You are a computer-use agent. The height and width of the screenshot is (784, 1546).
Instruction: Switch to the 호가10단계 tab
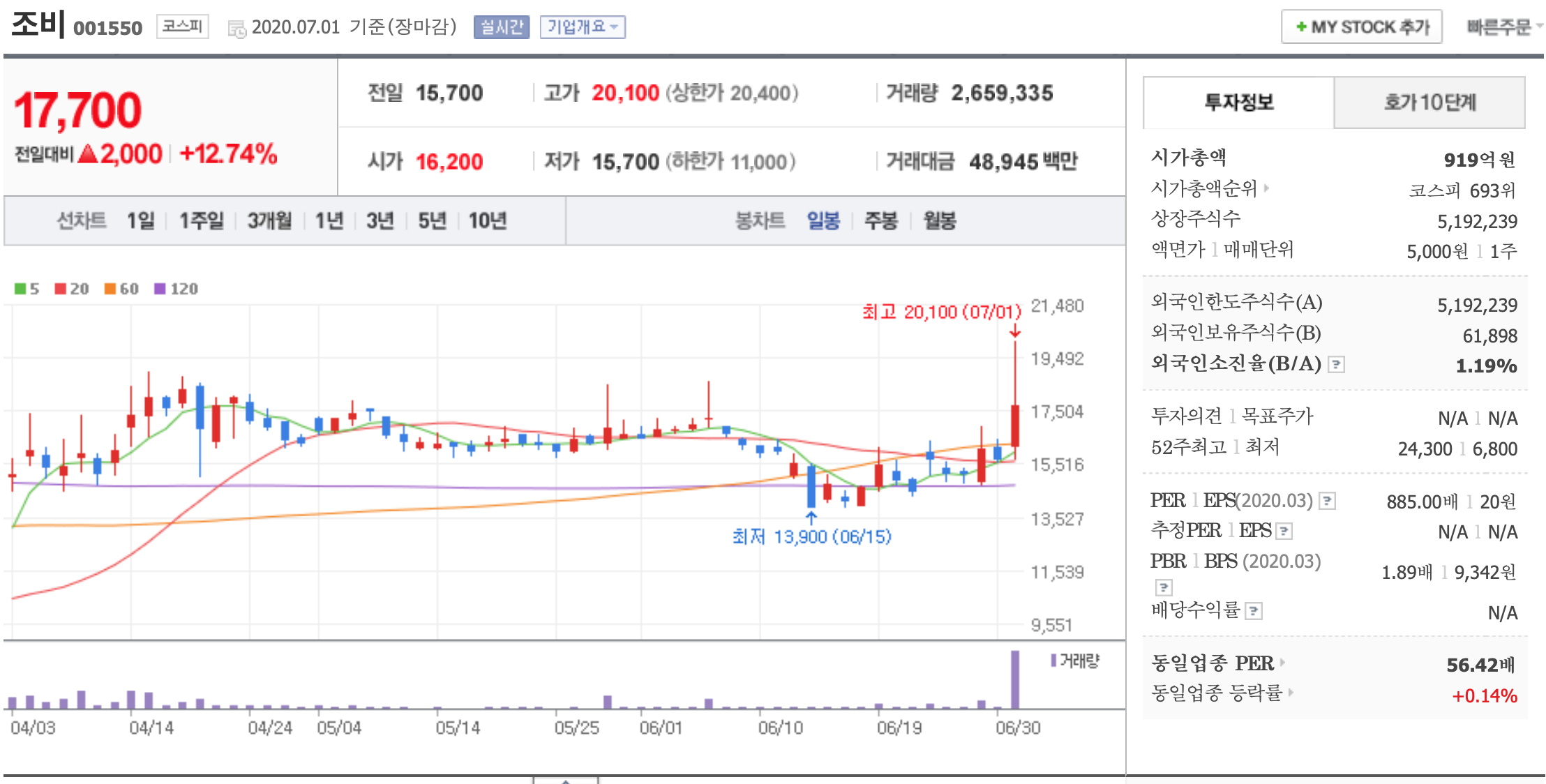pyautogui.click(x=1429, y=103)
